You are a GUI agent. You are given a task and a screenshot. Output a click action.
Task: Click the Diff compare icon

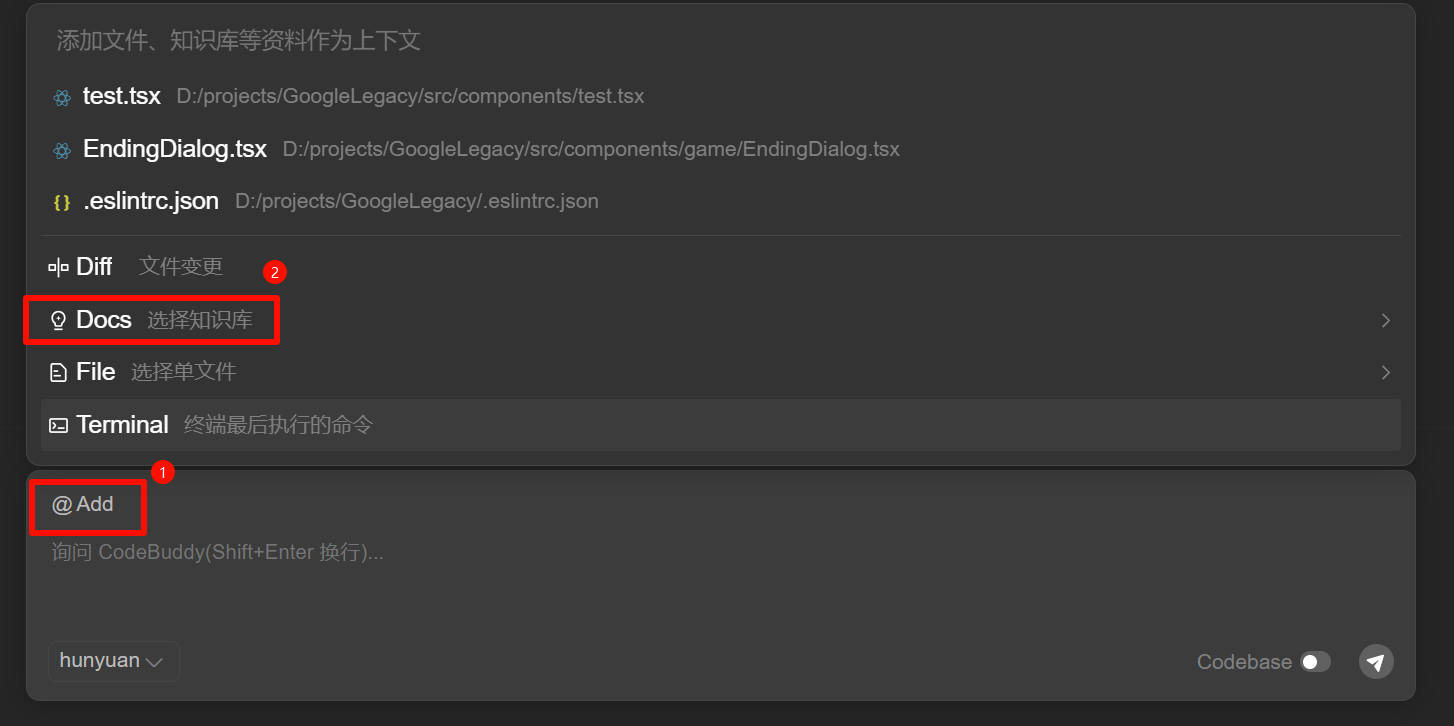point(59,267)
